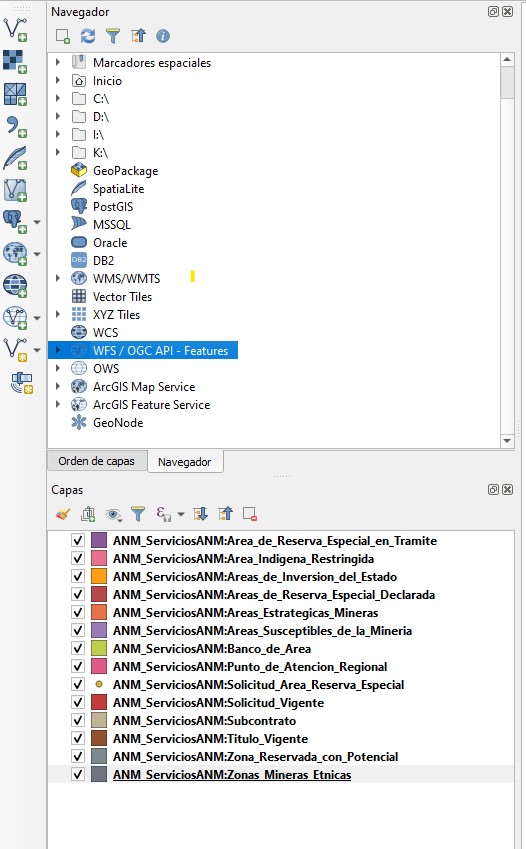Toggle visibility of Area_Indigena_Restringida layer
Viewport: 526px width, 849px height.
78,558
